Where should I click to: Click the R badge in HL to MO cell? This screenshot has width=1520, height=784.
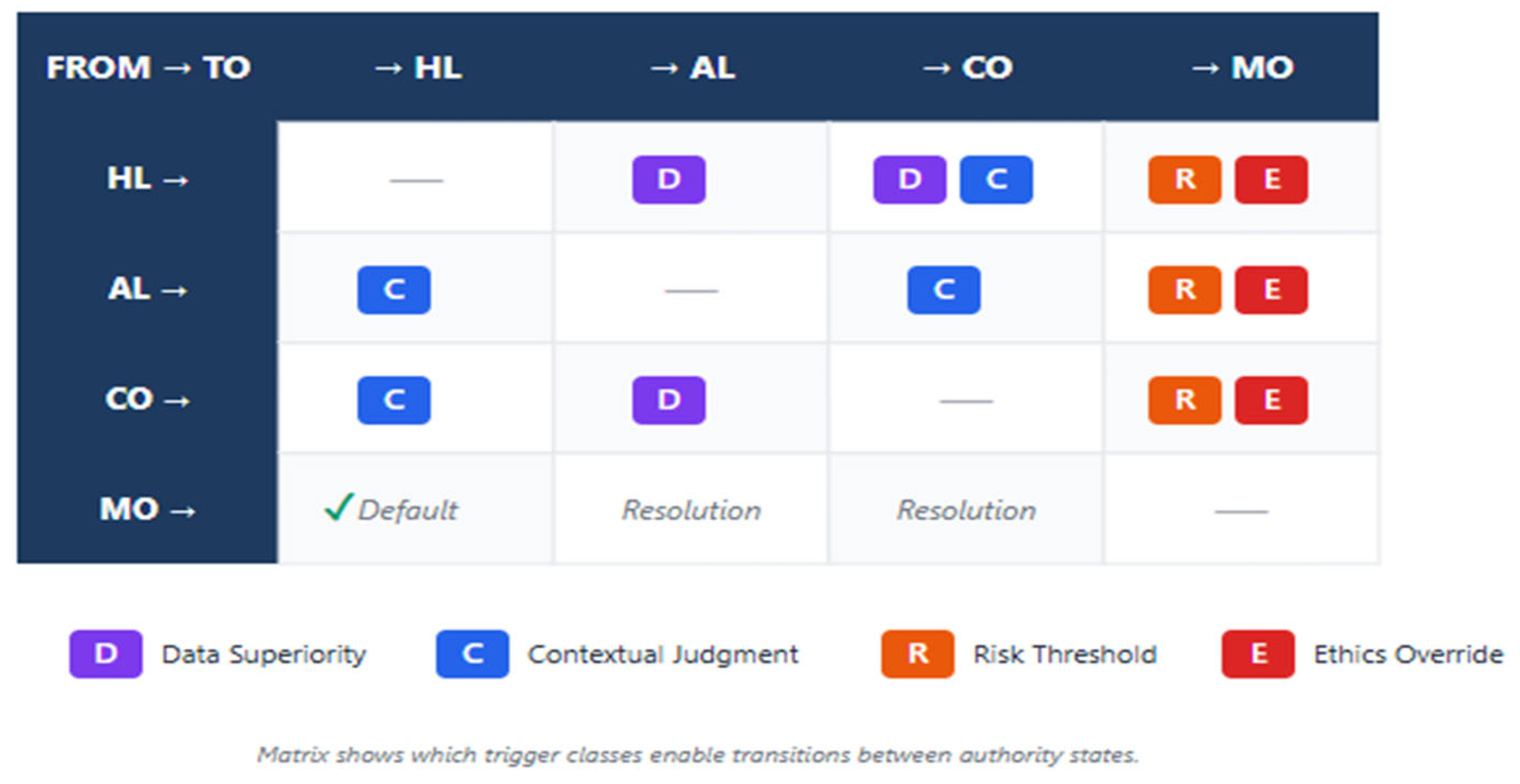click(x=1184, y=179)
